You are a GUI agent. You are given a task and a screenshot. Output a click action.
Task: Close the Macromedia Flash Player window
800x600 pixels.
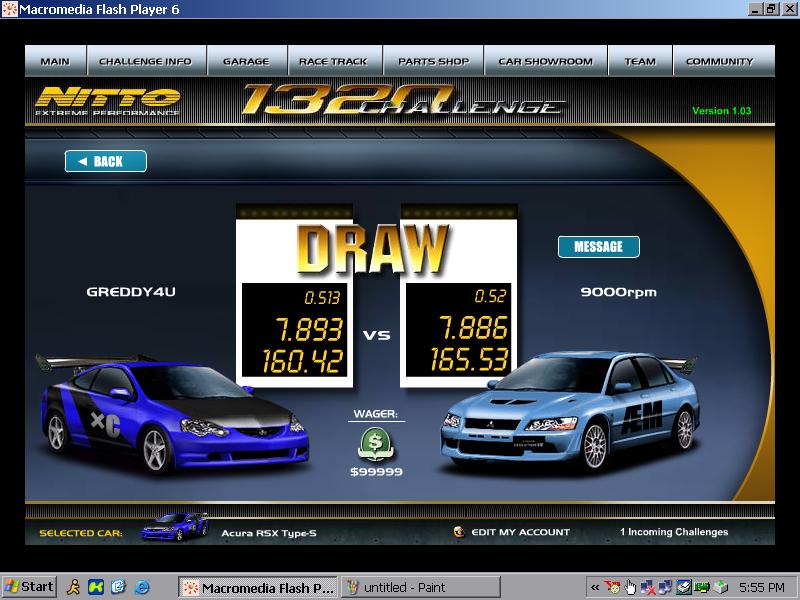[x=790, y=9]
